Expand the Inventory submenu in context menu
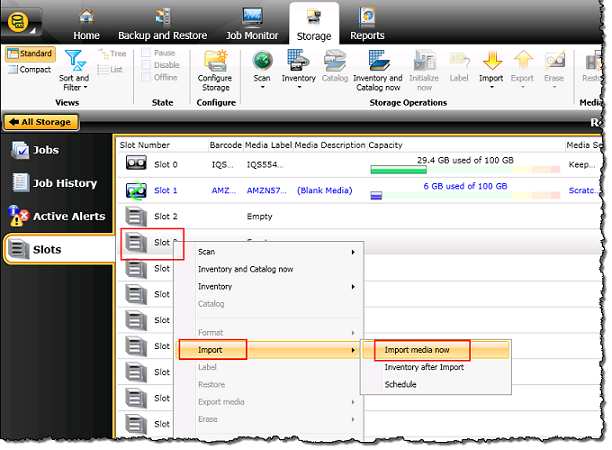This screenshot has height=450, width=612. (275, 287)
